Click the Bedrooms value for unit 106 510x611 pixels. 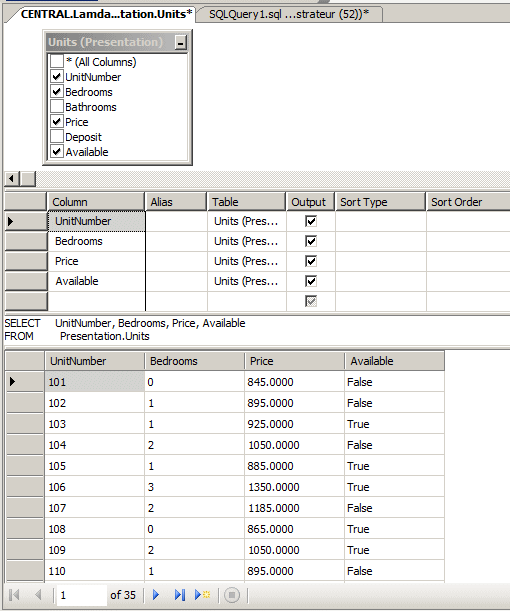(195, 487)
